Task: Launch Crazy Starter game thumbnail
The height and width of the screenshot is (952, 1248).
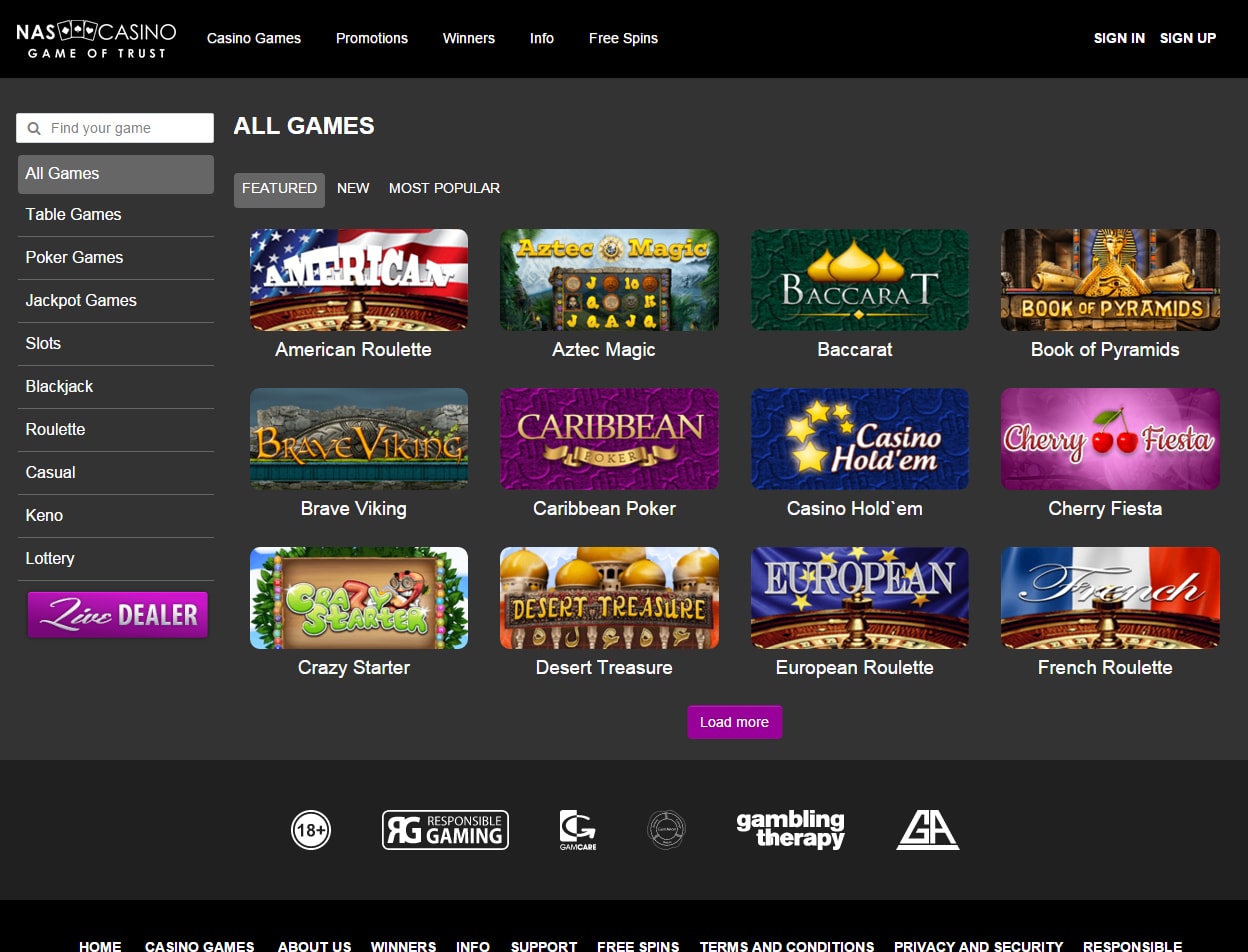Action: click(x=359, y=598)
